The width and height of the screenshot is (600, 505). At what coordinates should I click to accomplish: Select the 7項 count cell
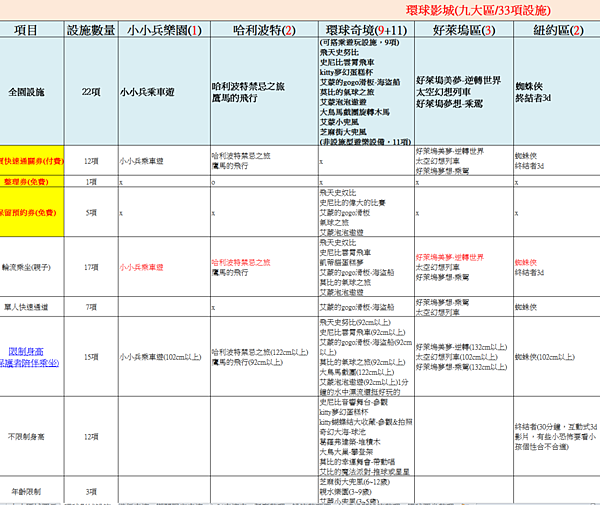coord(91,307)
